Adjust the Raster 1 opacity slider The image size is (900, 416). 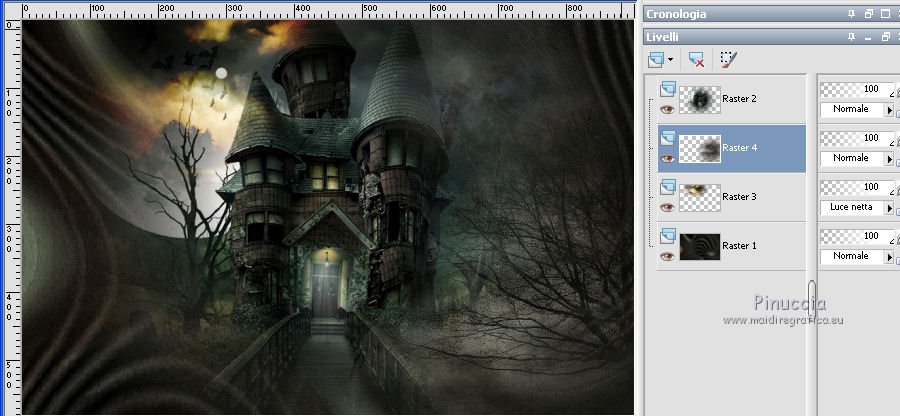click(x=857, y=236)
